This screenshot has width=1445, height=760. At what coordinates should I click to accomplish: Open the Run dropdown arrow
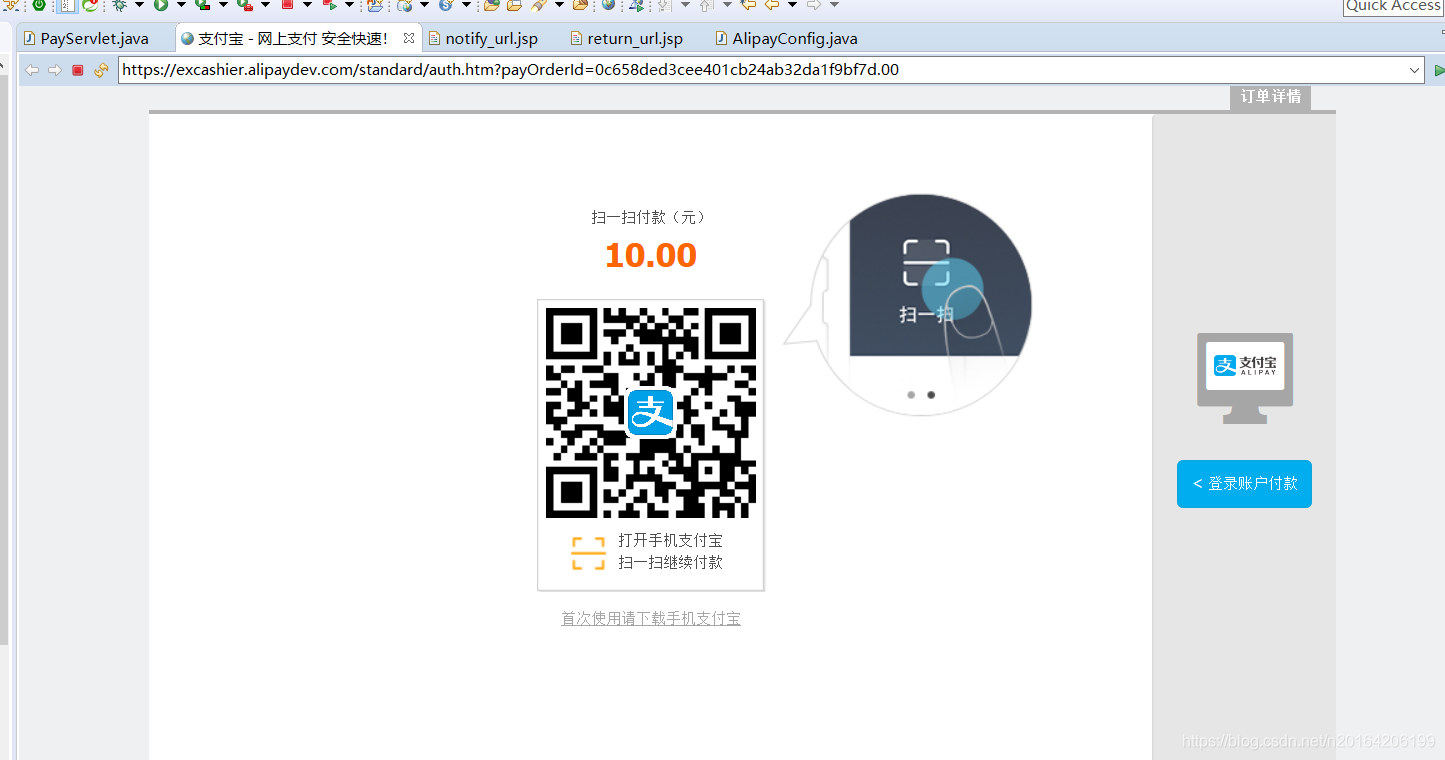coord(180,5)
